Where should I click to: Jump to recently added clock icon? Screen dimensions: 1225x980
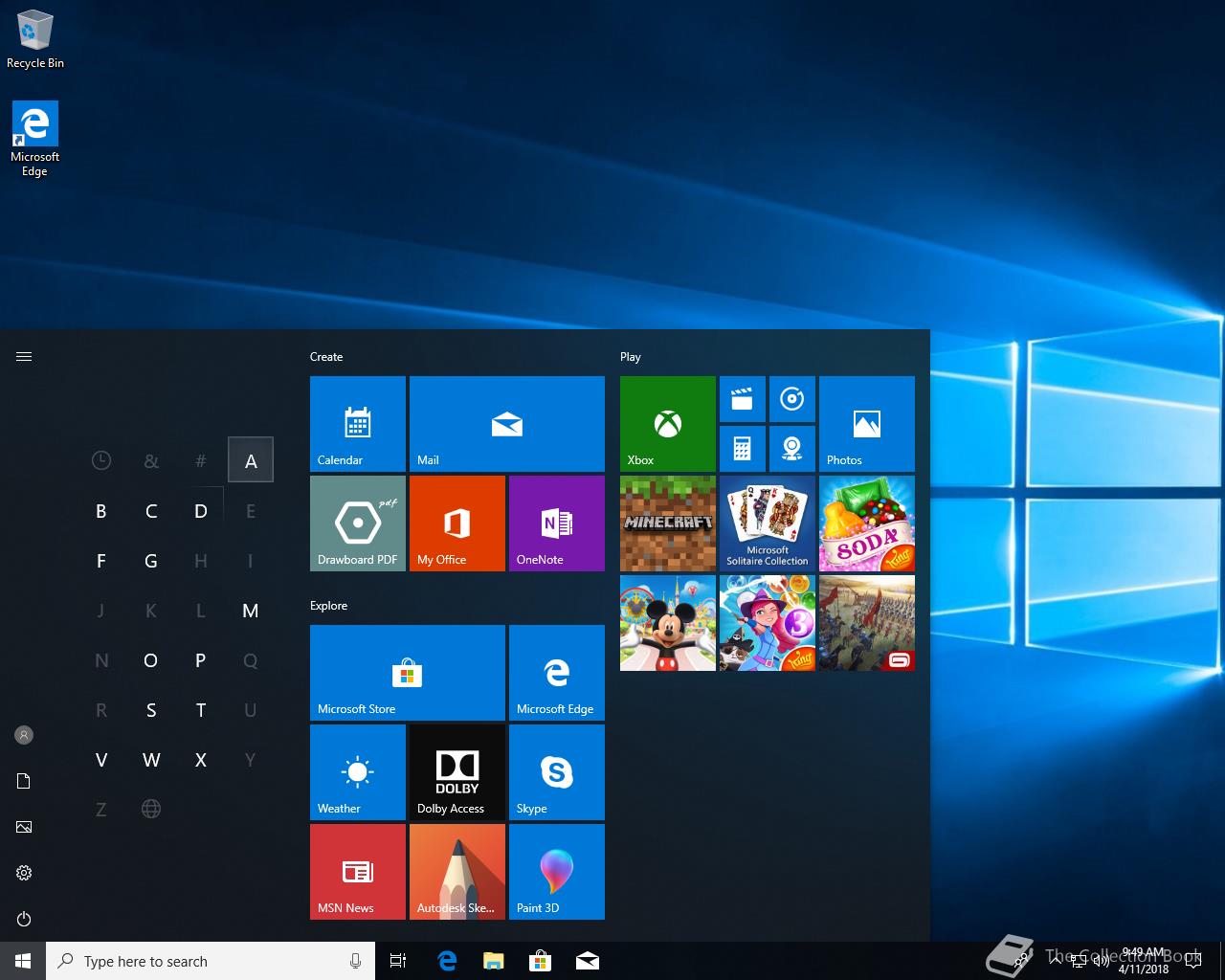(101, 460)
